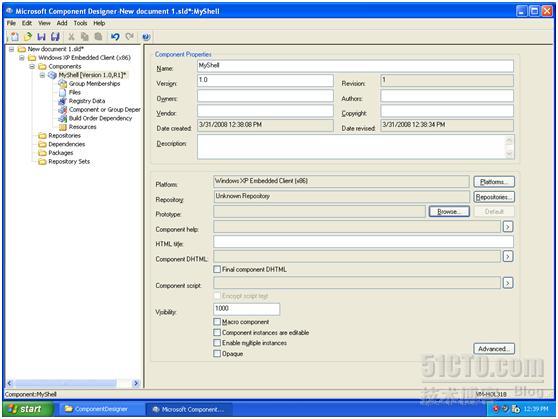
Task: Click the Build Order Dependency icon
Action: (63, 119)
